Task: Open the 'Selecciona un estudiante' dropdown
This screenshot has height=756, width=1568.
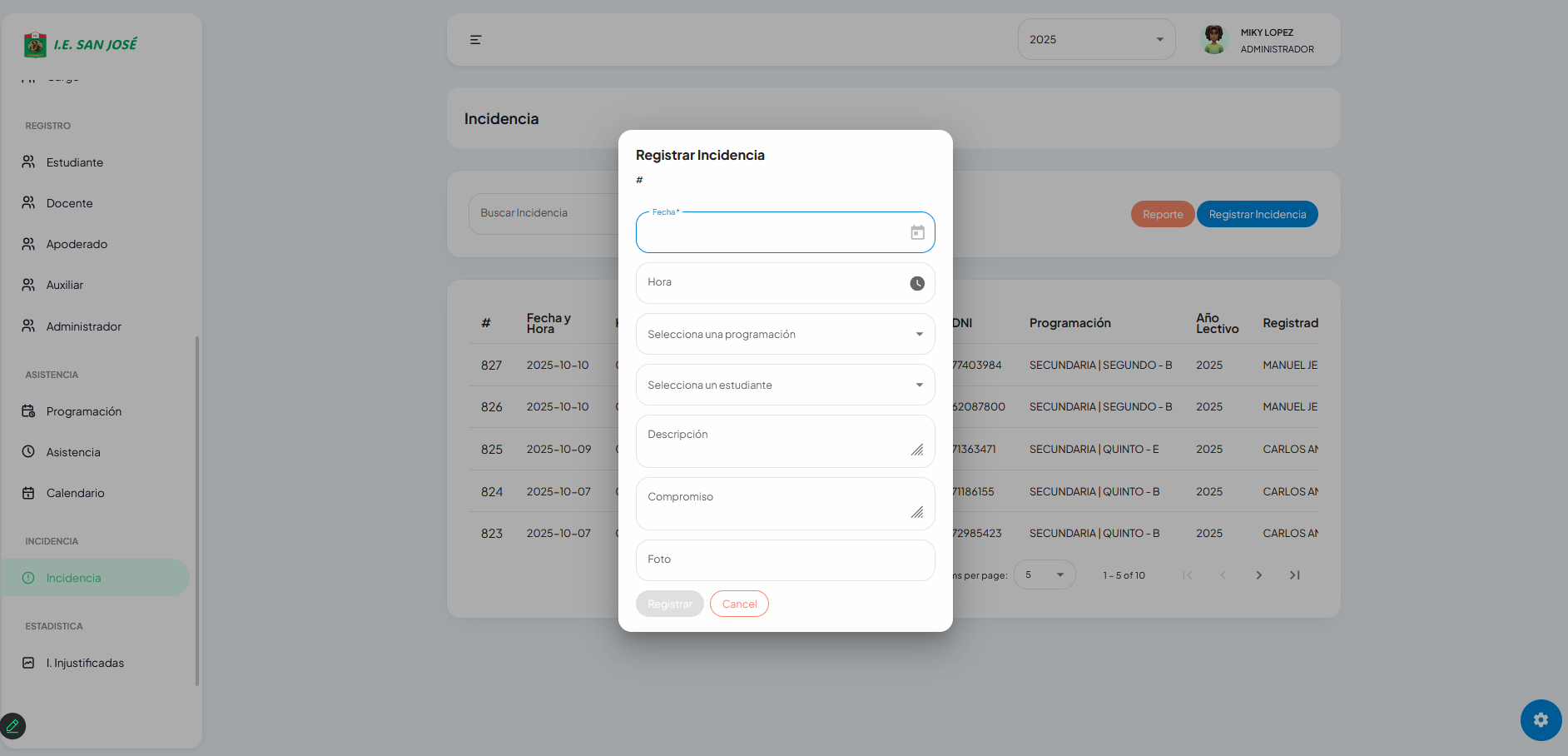Action: point(785,385)
